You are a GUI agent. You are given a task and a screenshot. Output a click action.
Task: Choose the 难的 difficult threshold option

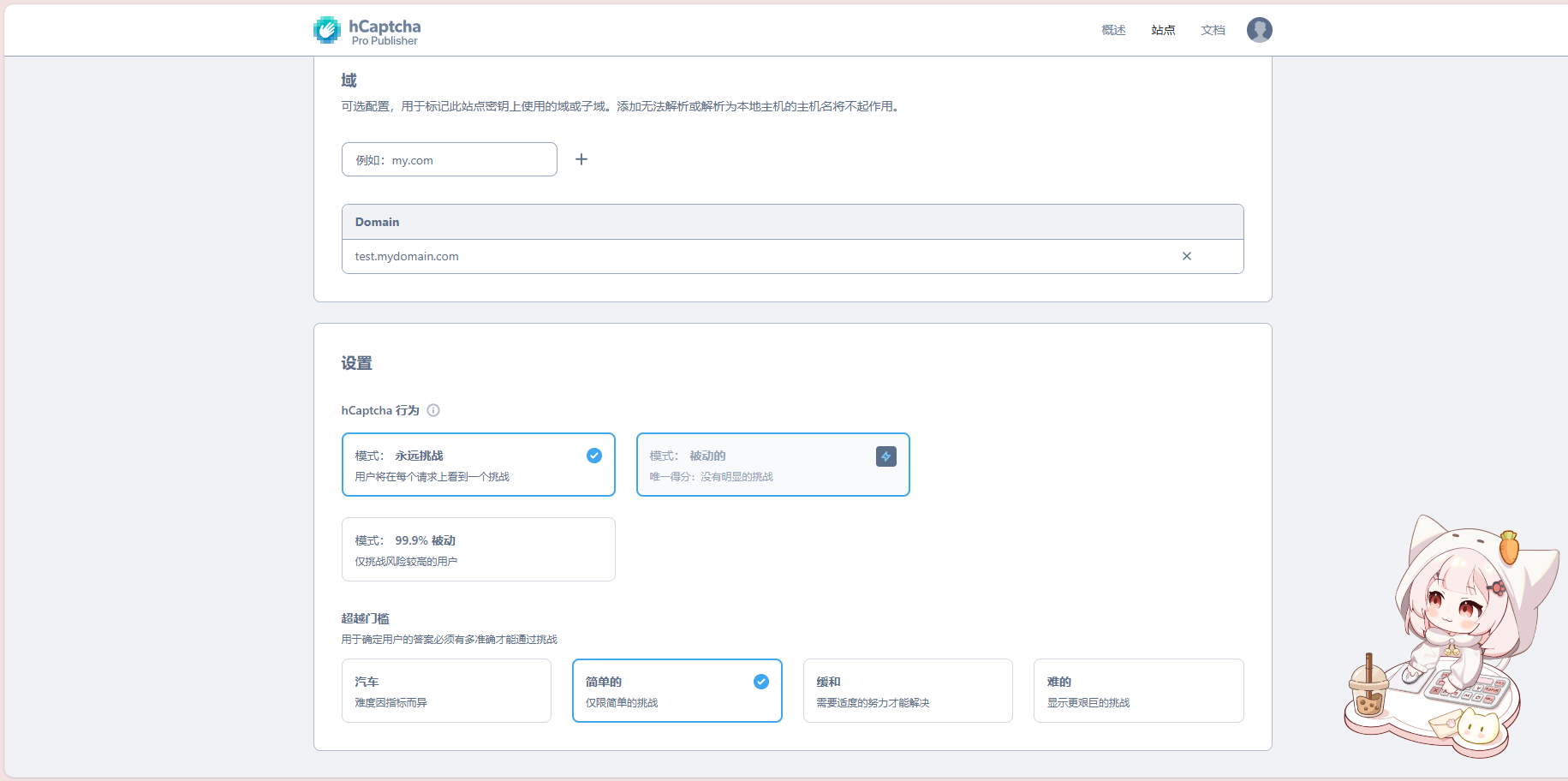[1137, 691]
